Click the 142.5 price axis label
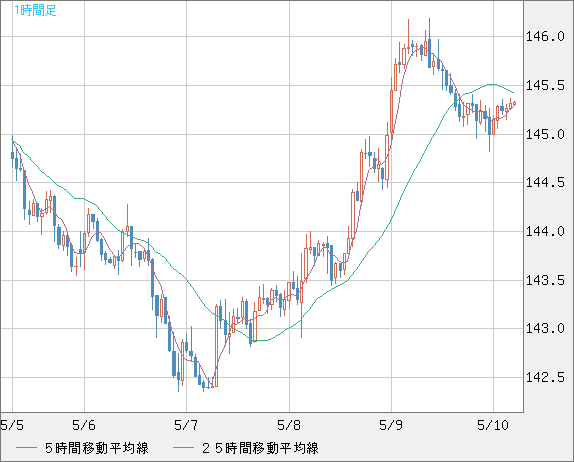The height and width of the screenshot is (462, 574). point(545,377)
